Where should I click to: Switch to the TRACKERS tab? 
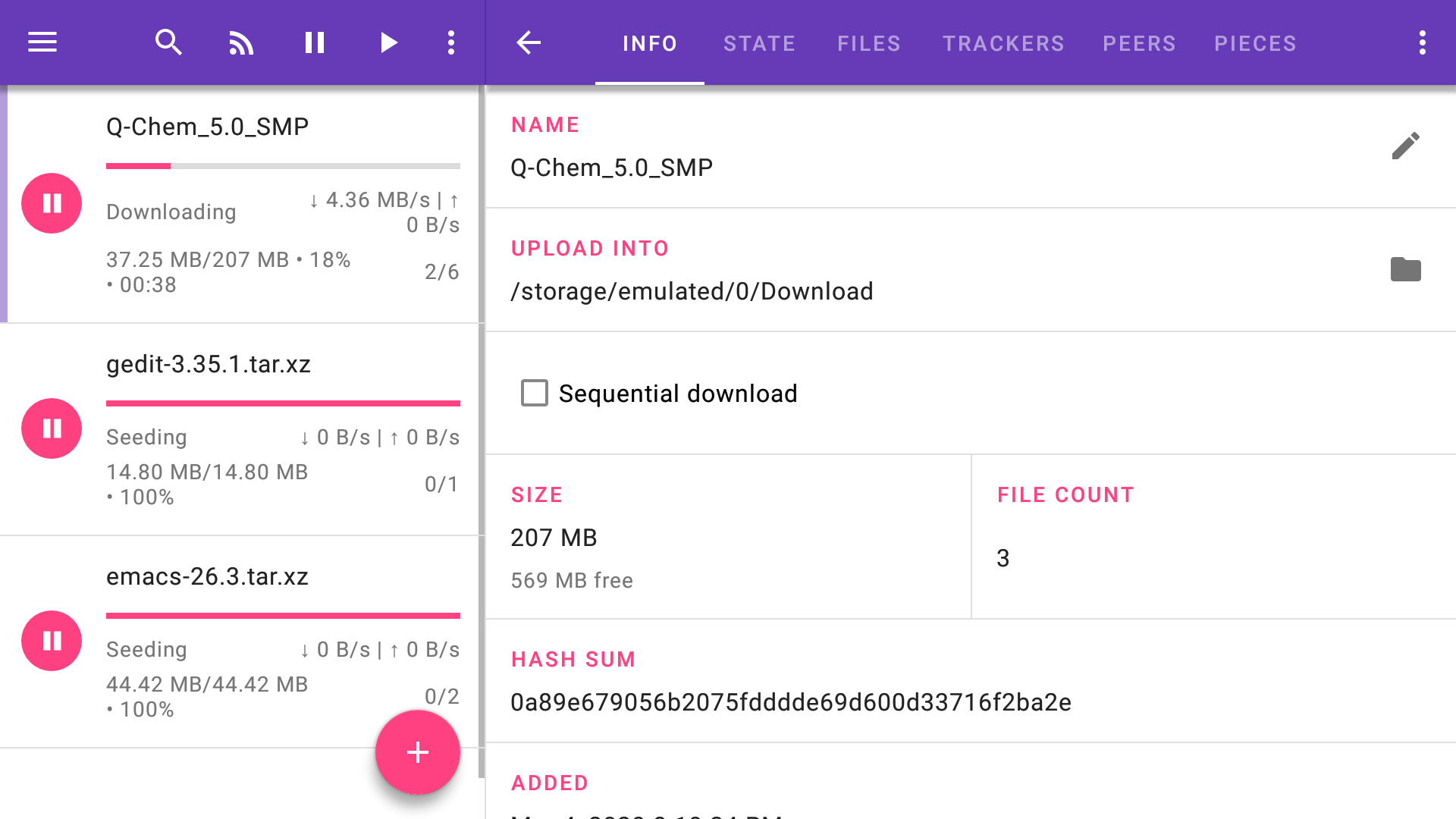tap(1003, 43)
